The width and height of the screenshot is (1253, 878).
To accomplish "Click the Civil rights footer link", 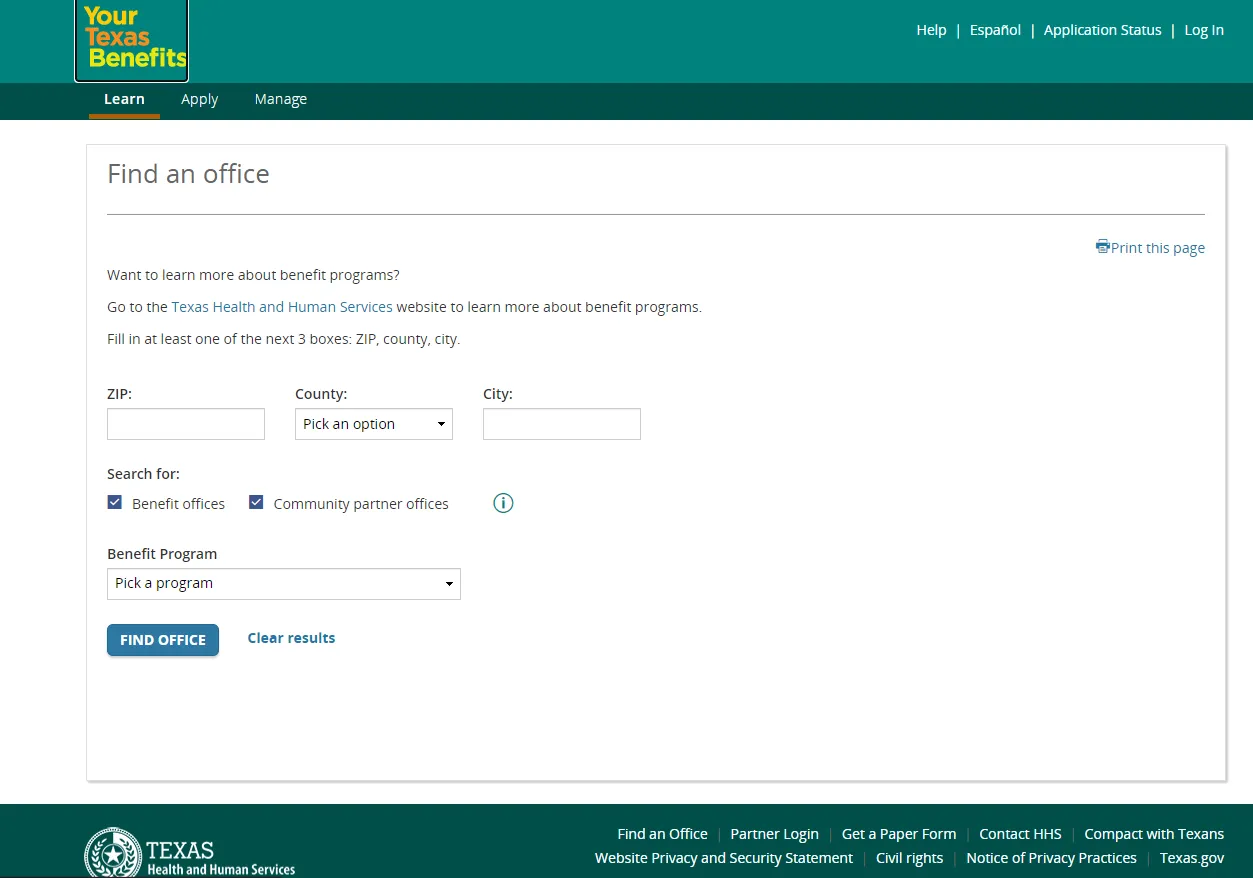I will [909, 858].
